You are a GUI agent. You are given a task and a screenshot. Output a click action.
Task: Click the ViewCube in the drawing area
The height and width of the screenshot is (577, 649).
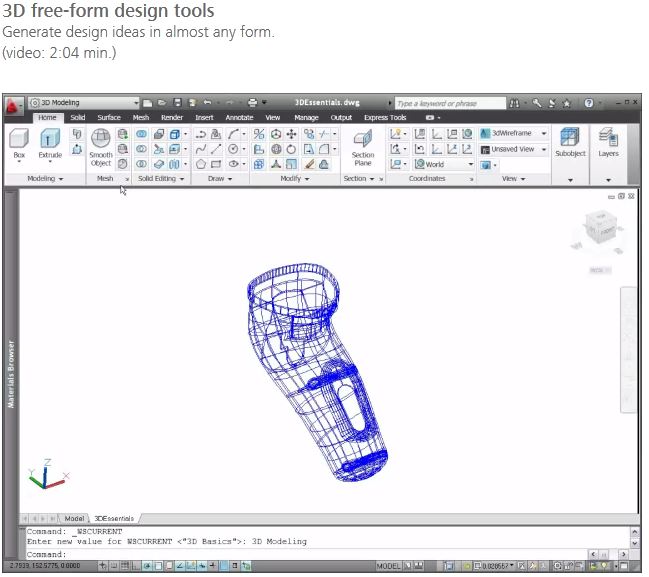tap(600, 236)
